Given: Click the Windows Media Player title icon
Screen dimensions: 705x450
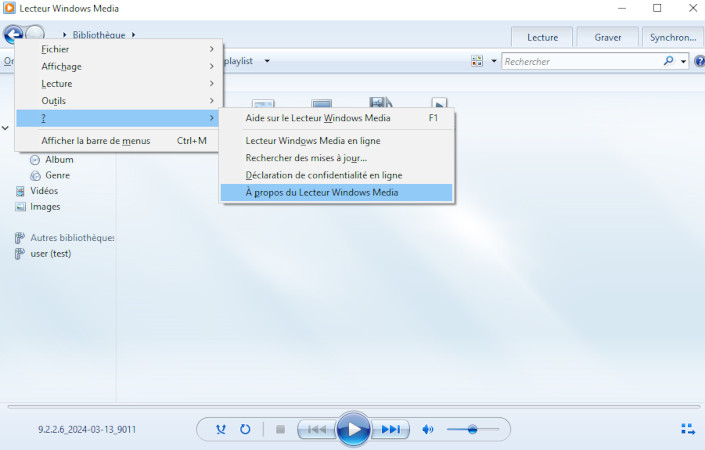Looking at the screenshot, I should point(9,8).
